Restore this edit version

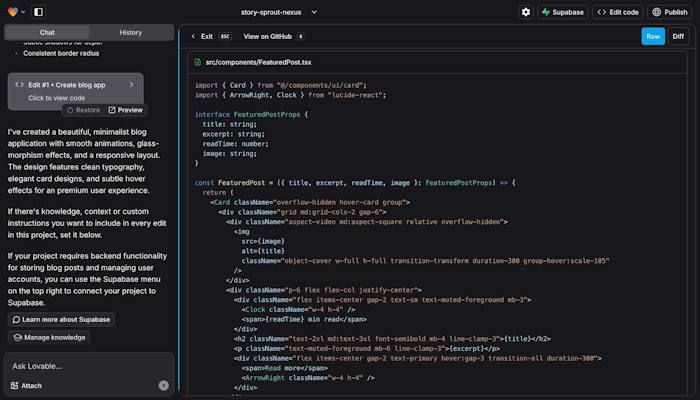[x=83, y=110]
